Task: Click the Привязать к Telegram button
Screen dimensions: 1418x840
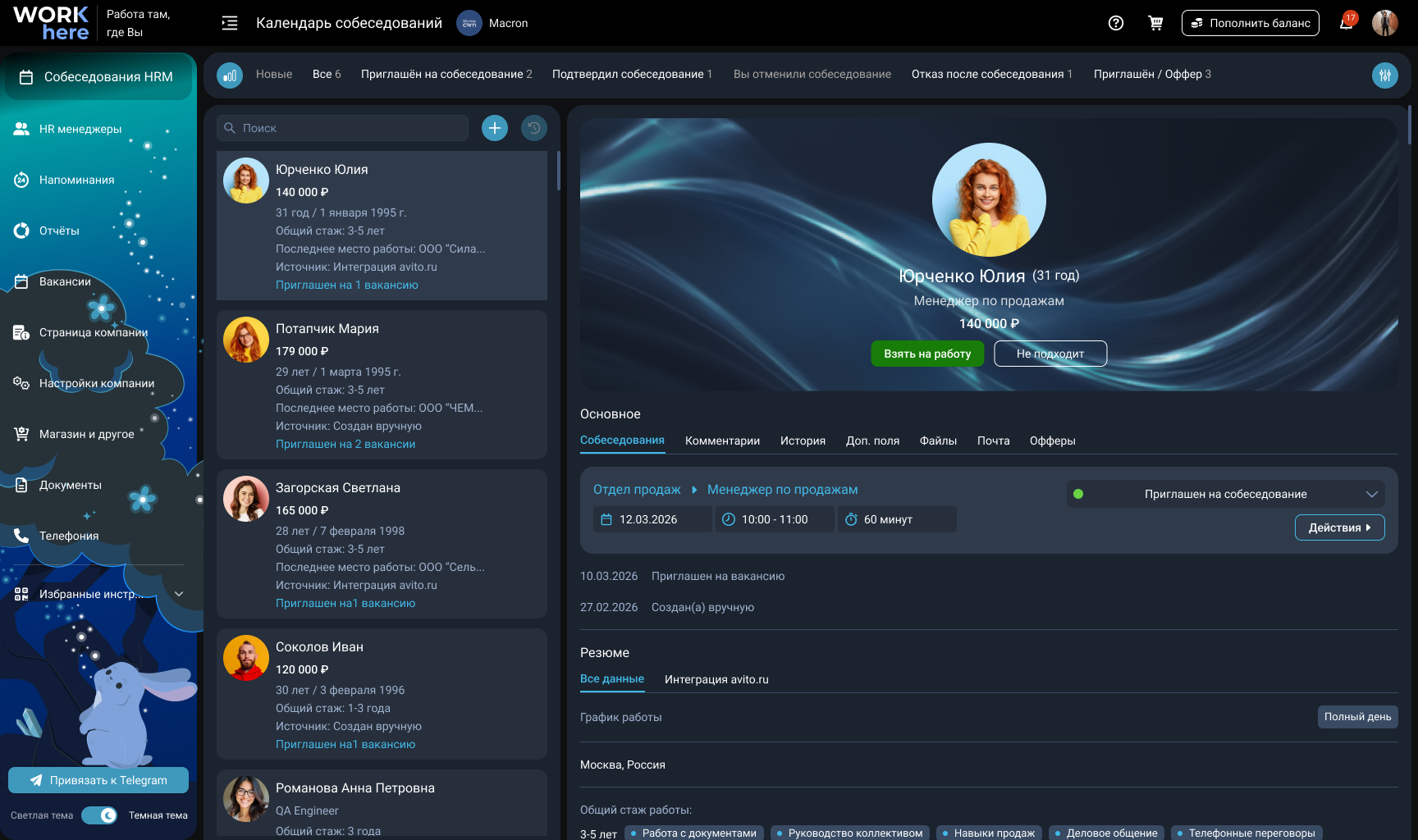Action: (98, 780)
